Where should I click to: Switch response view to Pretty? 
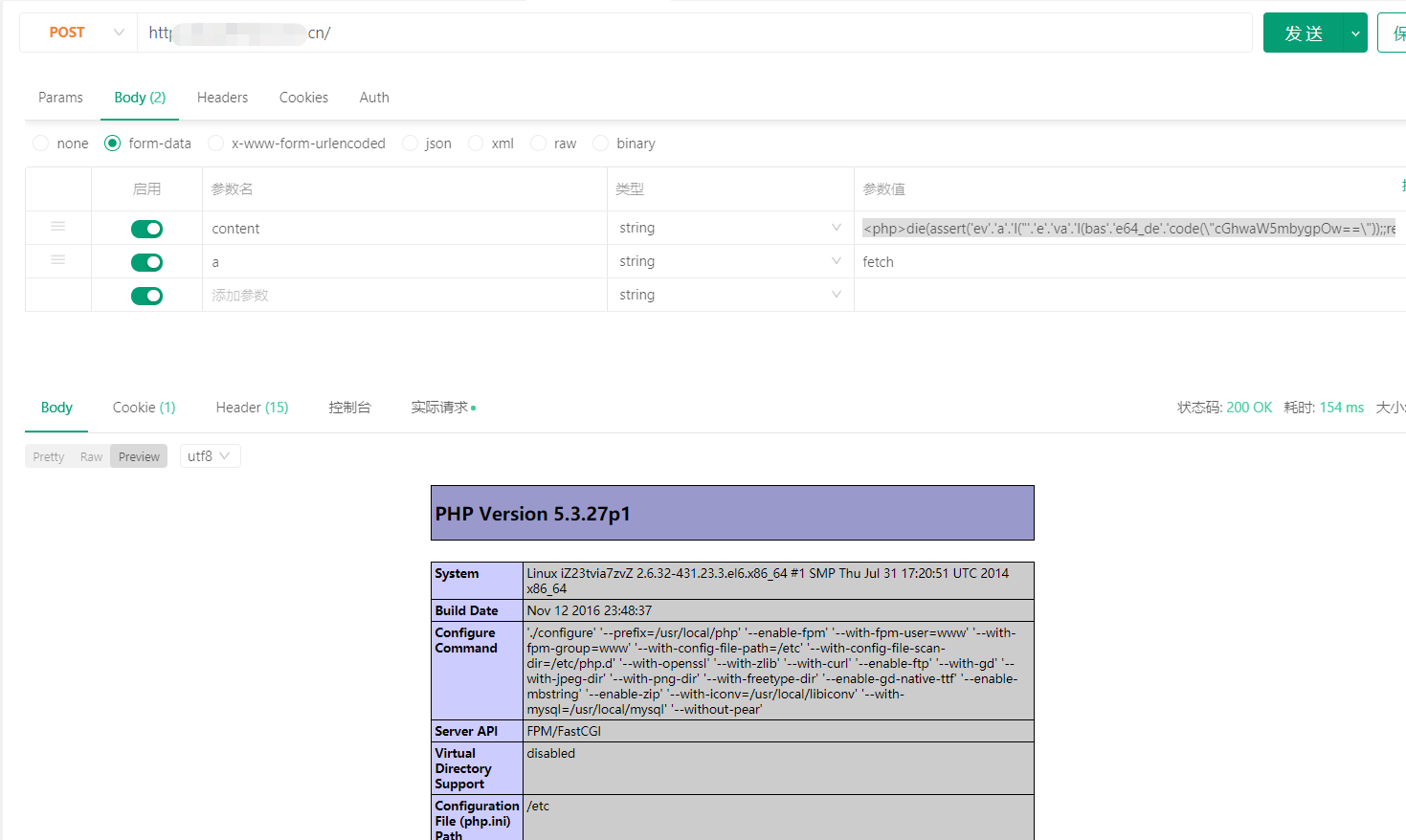(49, 456)
